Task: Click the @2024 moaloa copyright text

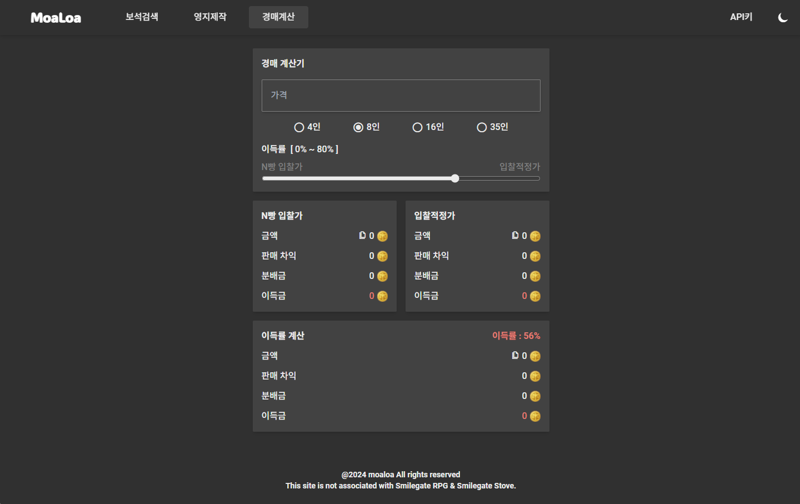Action: [x=401, y=474]
